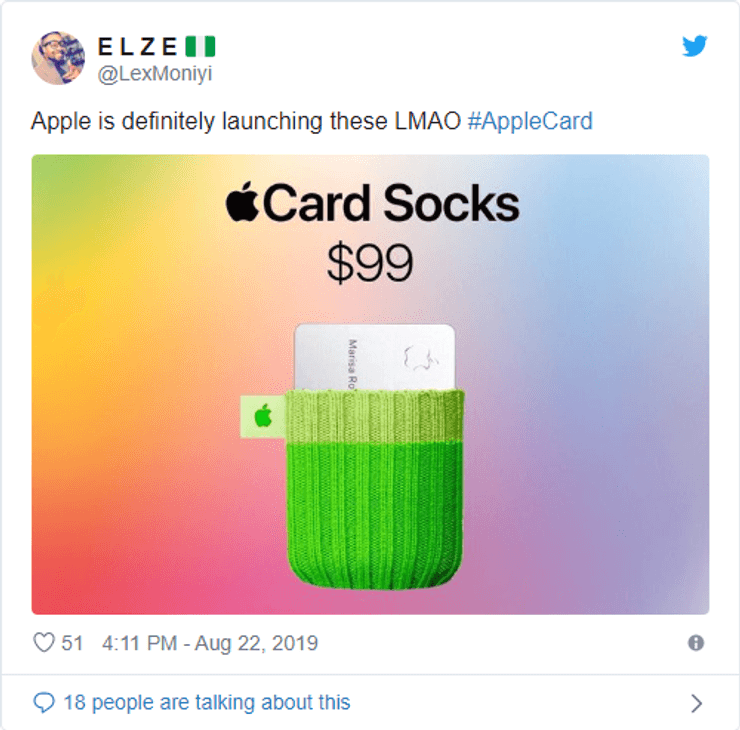Click the black Apple logo in image

242,201
